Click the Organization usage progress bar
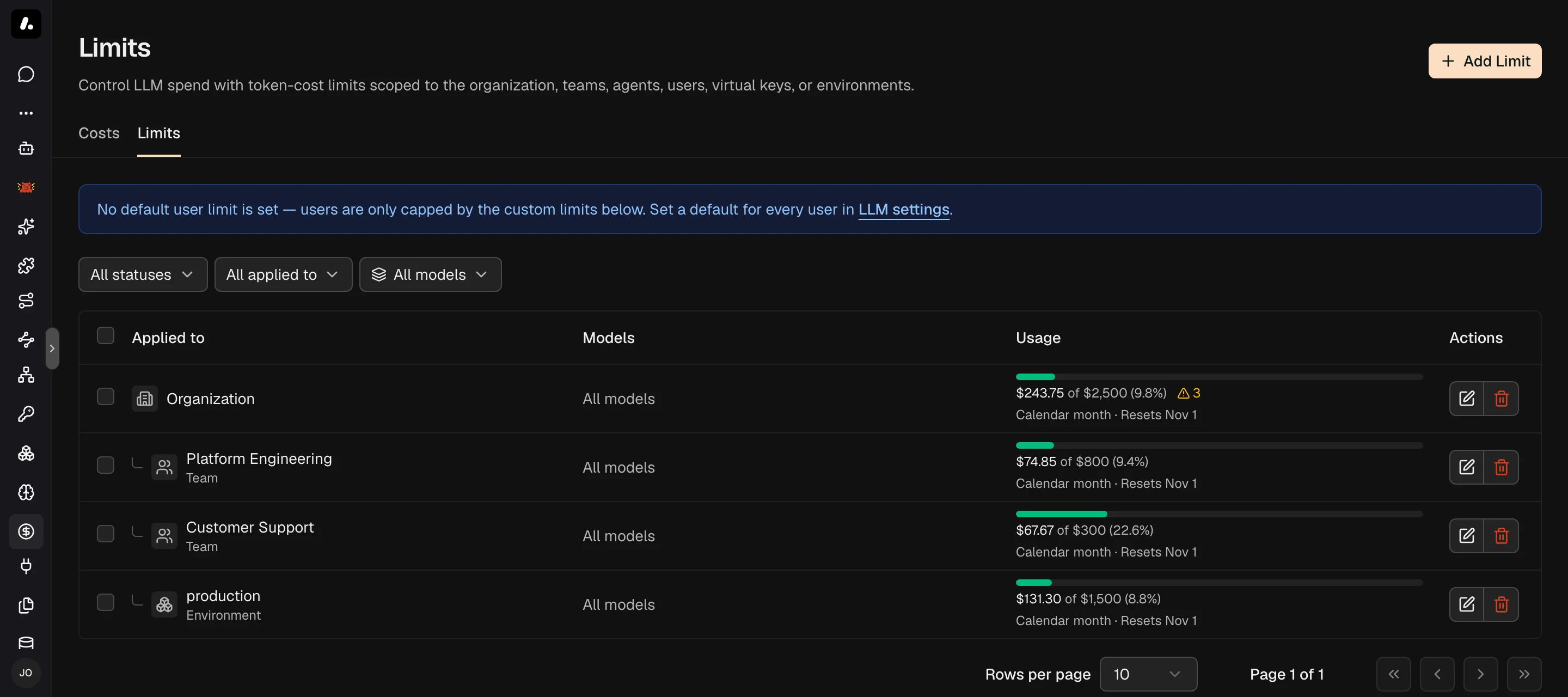 [x=1219, y=377]
